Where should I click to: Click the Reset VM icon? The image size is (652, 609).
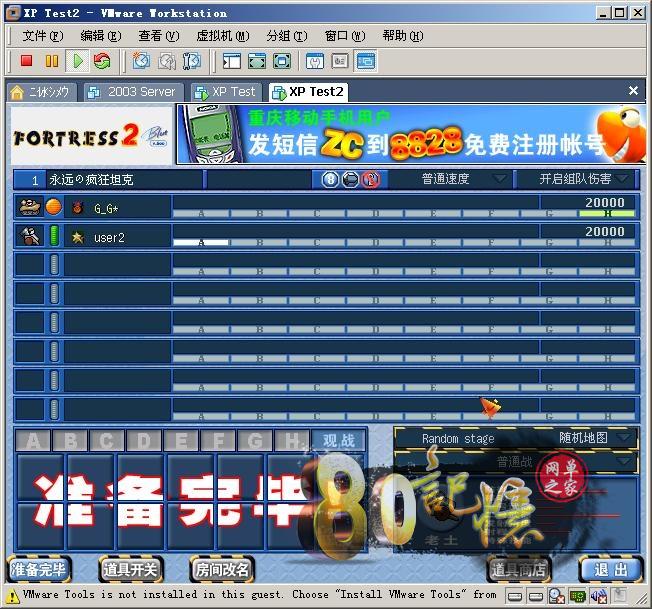102,61
